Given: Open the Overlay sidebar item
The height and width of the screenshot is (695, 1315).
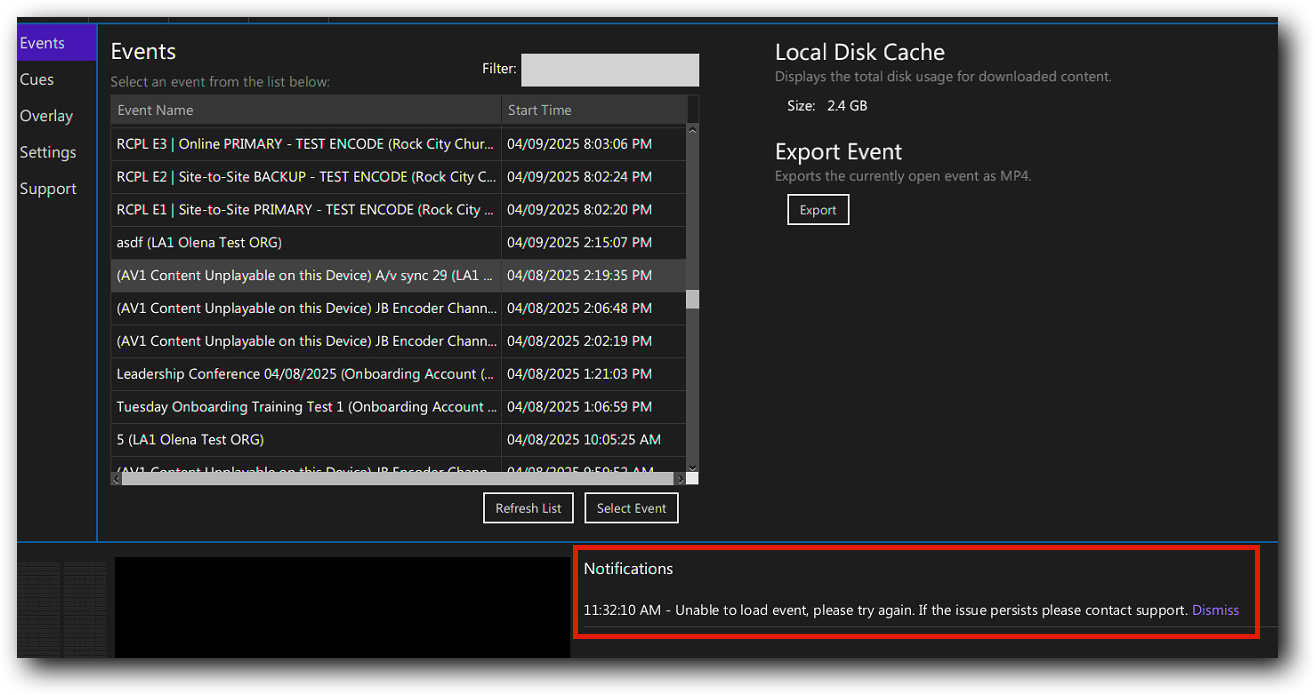Looking at the screenshot, I should point(46,116).
